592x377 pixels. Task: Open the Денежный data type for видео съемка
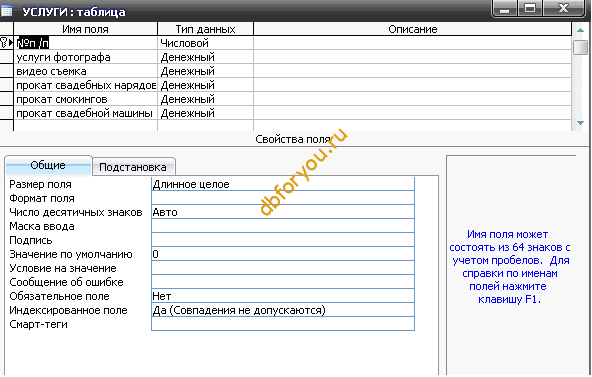[x=205, y=71]
